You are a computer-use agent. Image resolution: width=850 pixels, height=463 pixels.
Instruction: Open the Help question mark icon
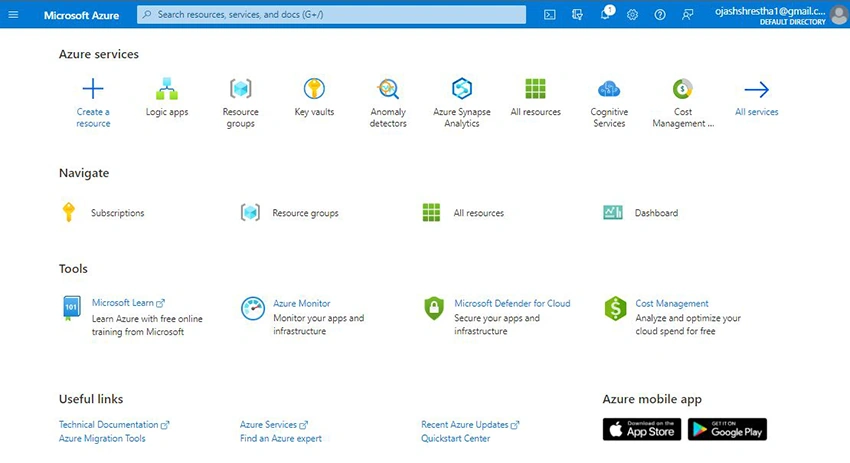click(x=660, y=15)
